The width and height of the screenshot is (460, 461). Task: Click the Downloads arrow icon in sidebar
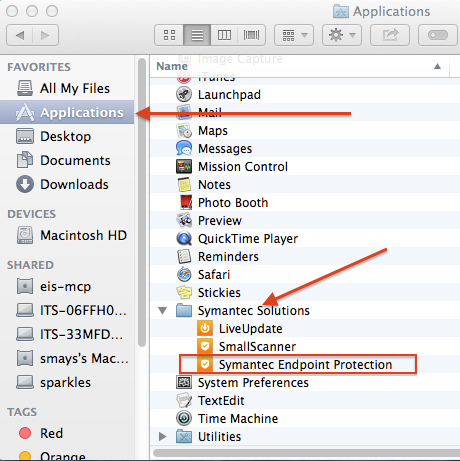[x=25, y=184]
